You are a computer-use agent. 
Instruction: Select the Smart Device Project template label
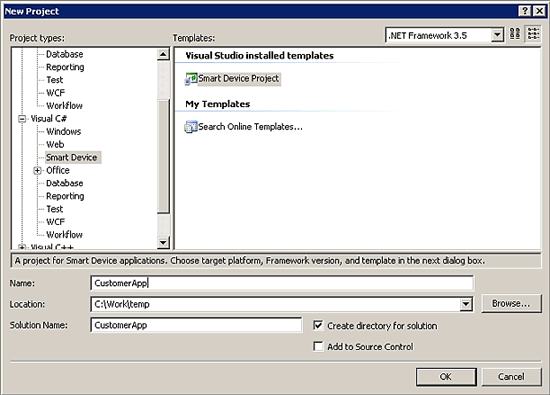click(x=239, y=79)
